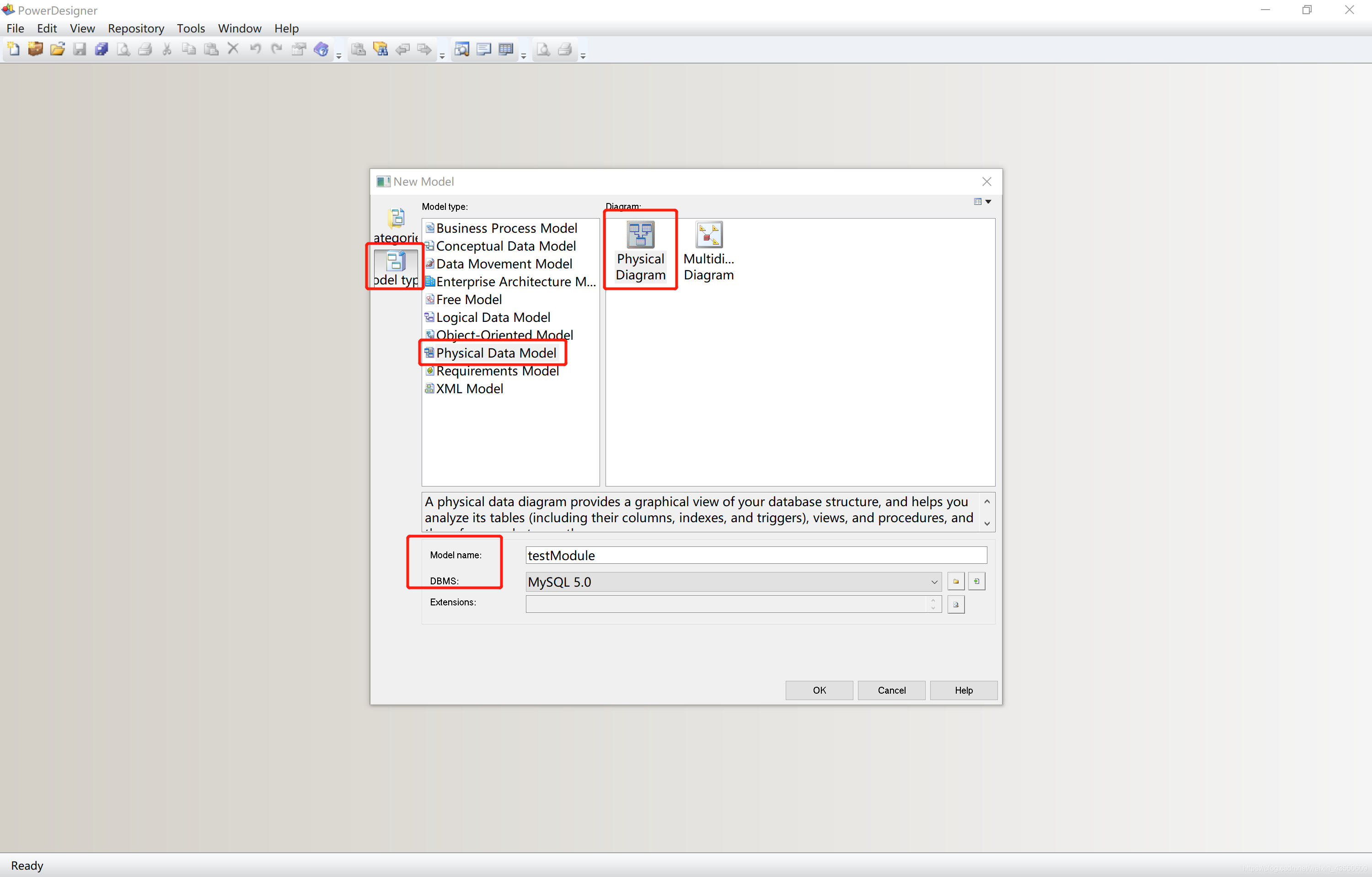Click the Contextual Help icon in toolbar
Screen dimensions: 1372x877
pos(322,49)
